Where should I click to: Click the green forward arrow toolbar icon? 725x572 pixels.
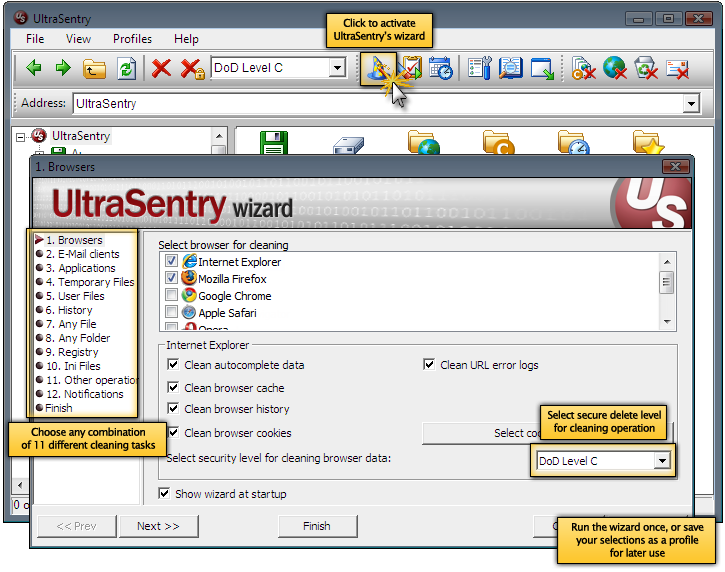63,69
